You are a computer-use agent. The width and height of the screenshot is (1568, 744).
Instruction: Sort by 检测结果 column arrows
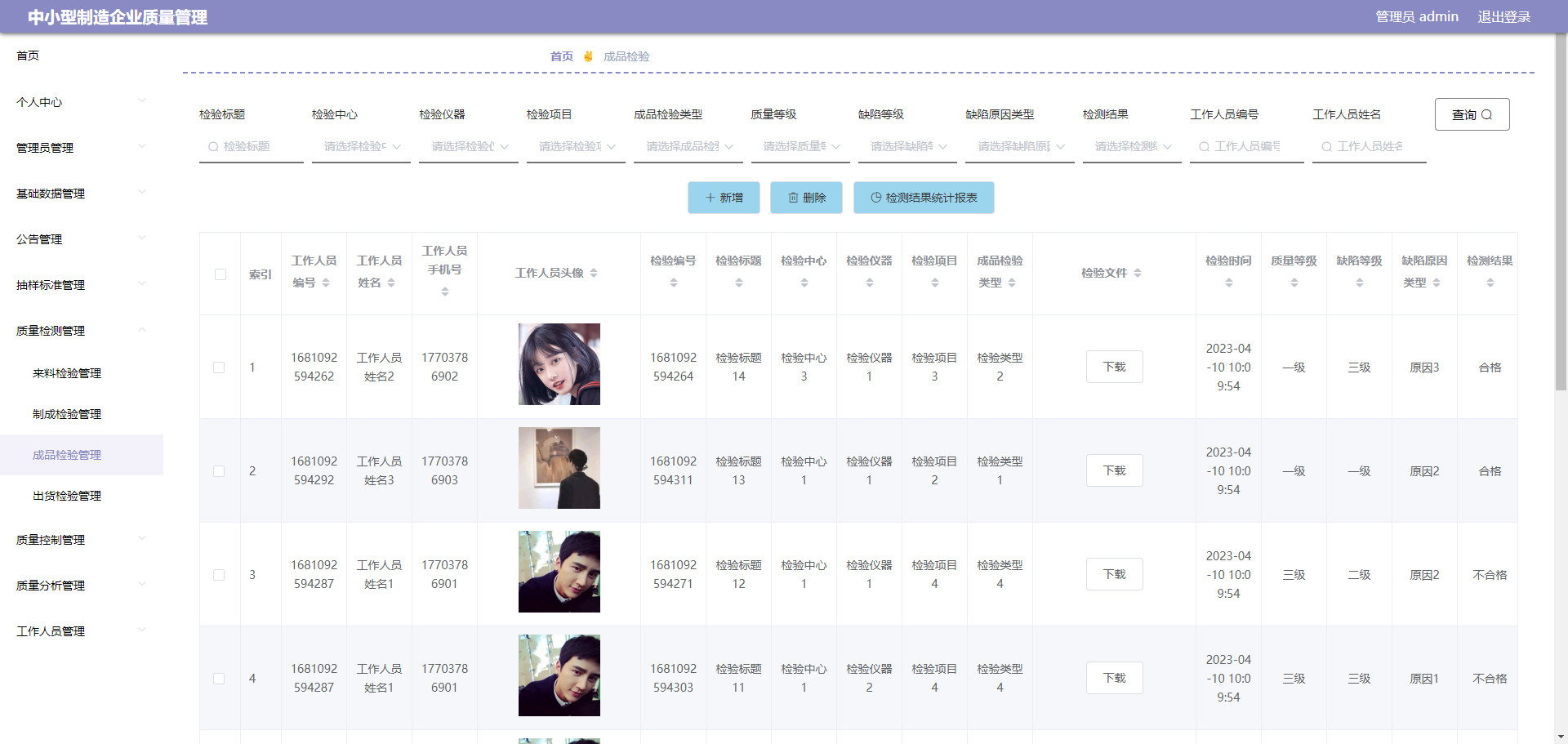(x=1490, y=283)
